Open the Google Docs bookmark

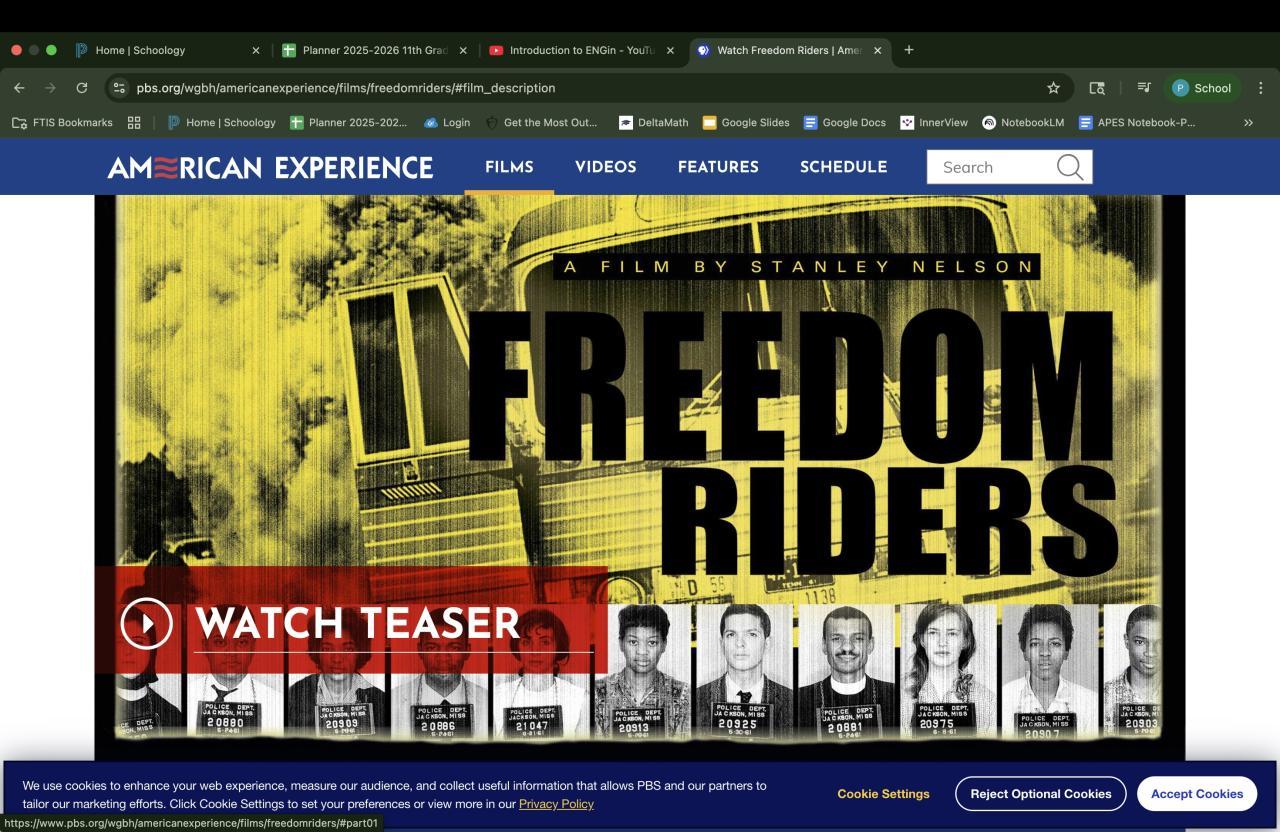[x=845, y=122]
